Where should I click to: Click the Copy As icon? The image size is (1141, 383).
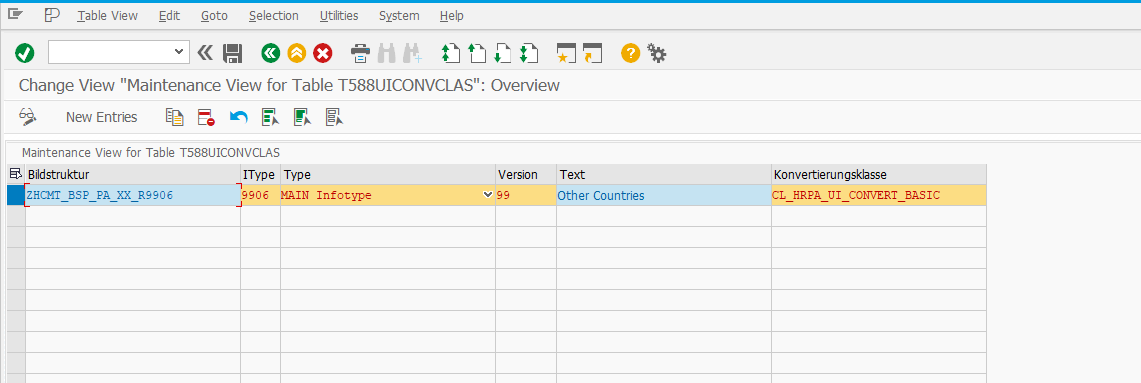click(x=175, y=117)
